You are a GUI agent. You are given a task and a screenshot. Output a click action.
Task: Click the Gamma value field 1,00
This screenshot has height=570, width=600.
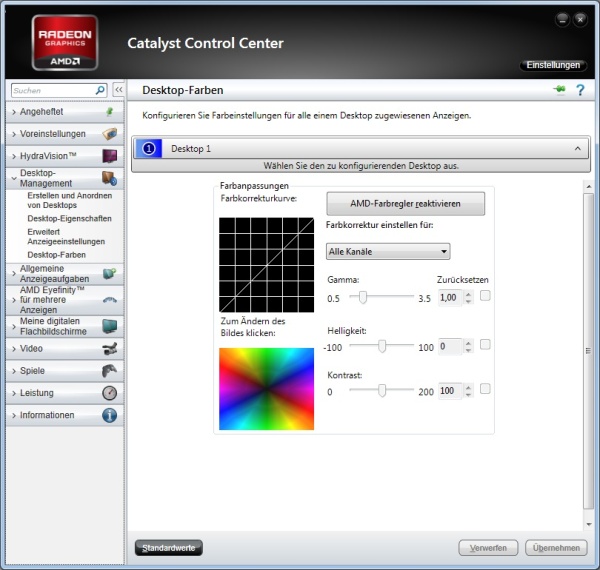tap(451, 297)
